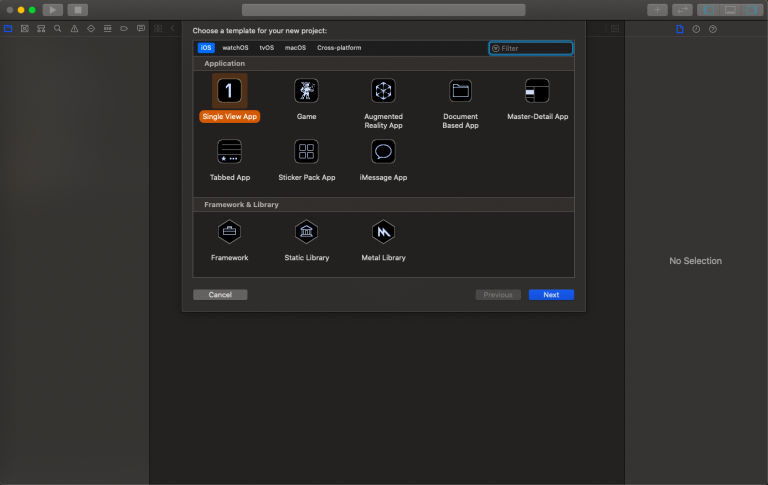768x485 pixels.
Task: Focus the template Filter field
Action: click(530, 48)
